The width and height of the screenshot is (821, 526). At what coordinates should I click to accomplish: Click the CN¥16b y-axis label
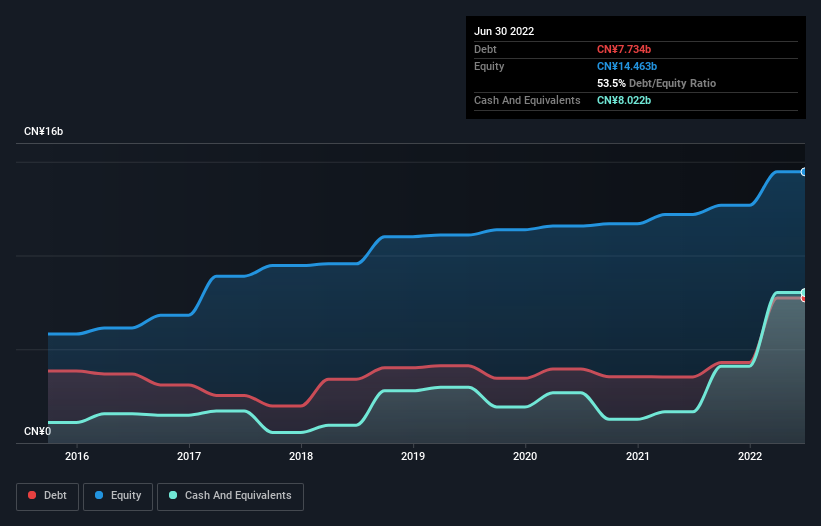tap(43, 131)
